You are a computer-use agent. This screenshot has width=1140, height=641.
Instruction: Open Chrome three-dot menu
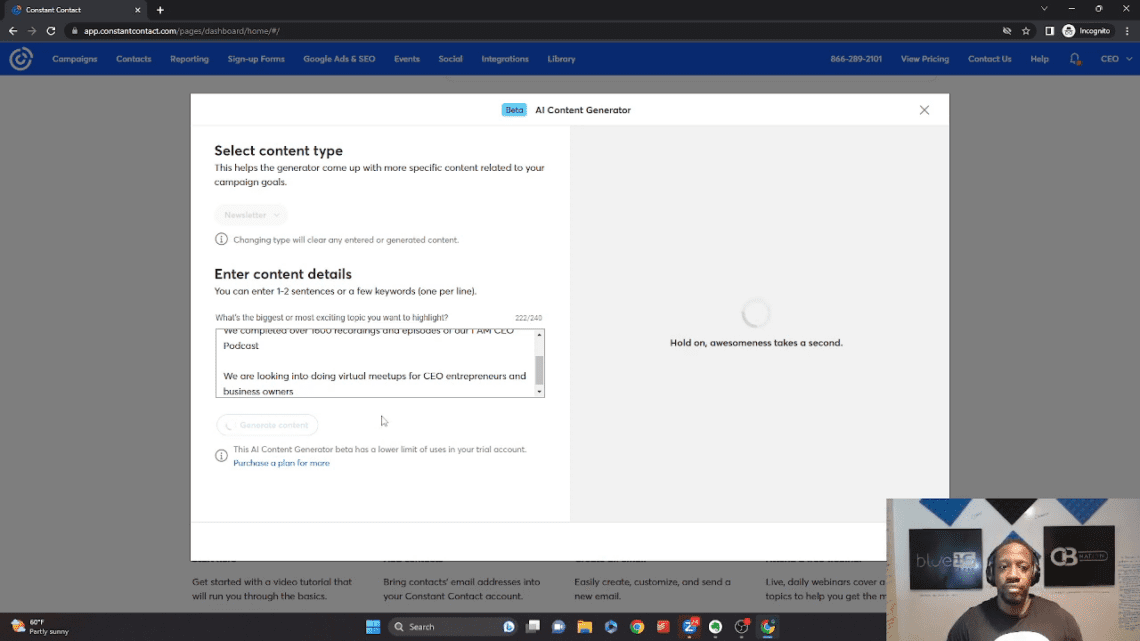pyautogui.click(x=1127, y=31)
